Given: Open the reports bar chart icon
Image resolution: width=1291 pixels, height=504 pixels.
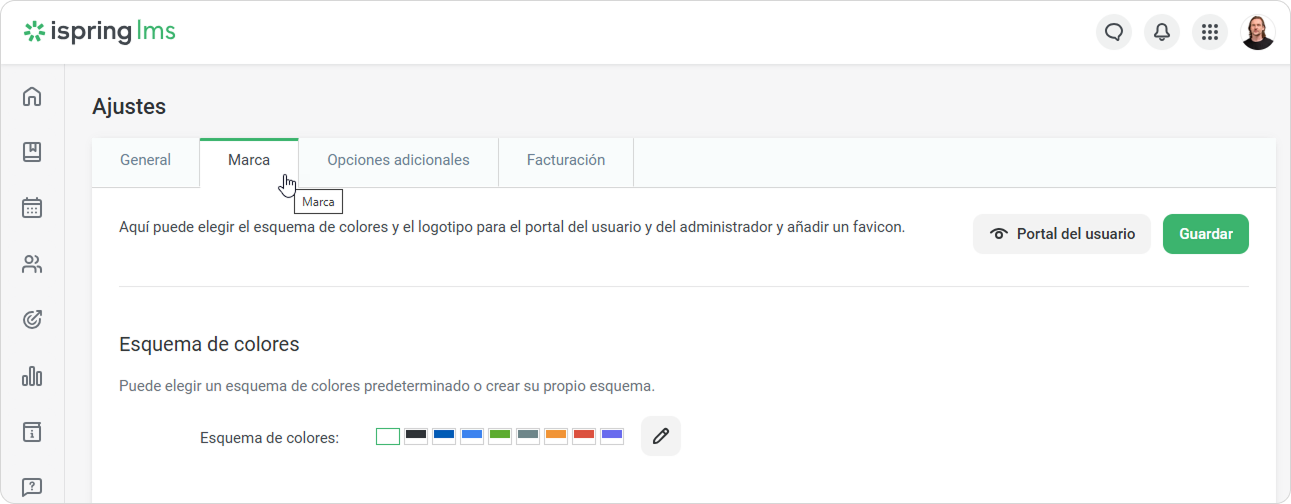Looking at the screenshot, I should [x=32, y=376].
